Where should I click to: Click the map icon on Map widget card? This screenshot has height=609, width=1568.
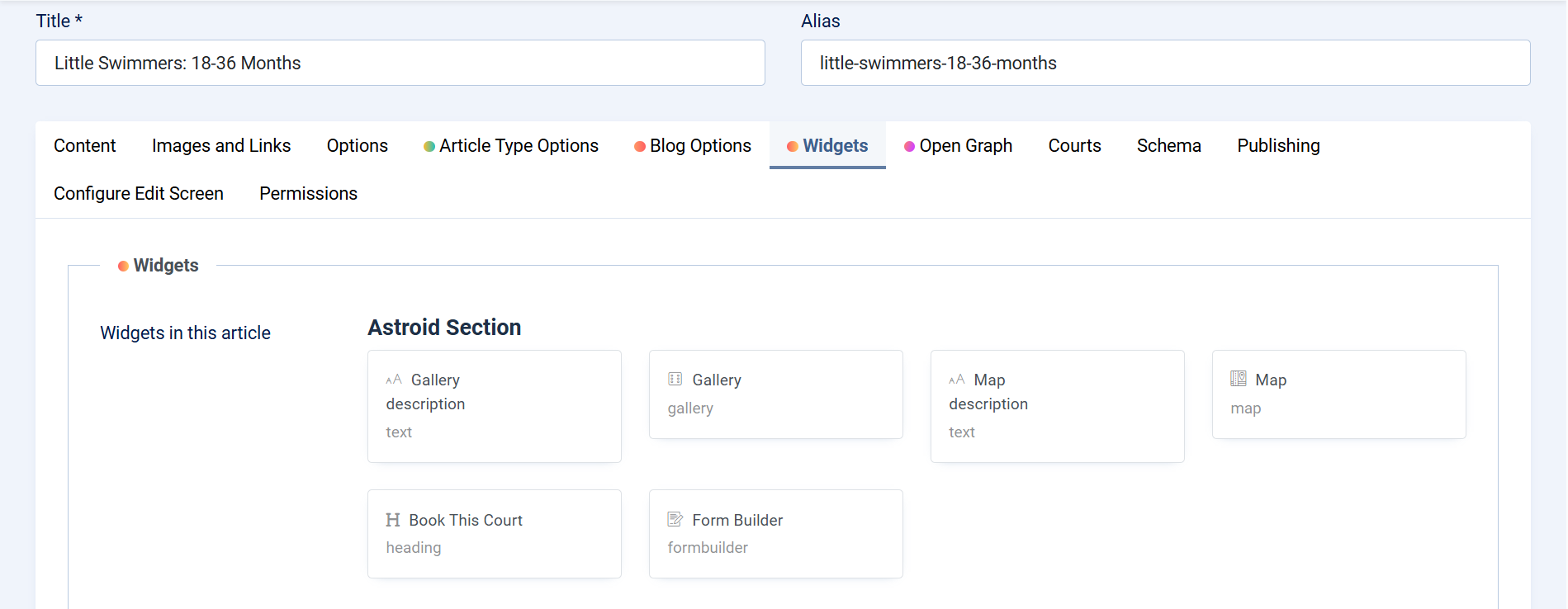pyautogui.click(x=1239, y=379)
